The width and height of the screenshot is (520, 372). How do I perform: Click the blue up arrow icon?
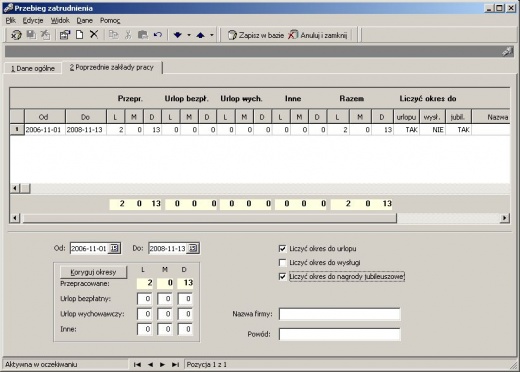click(x=200, y=35)
